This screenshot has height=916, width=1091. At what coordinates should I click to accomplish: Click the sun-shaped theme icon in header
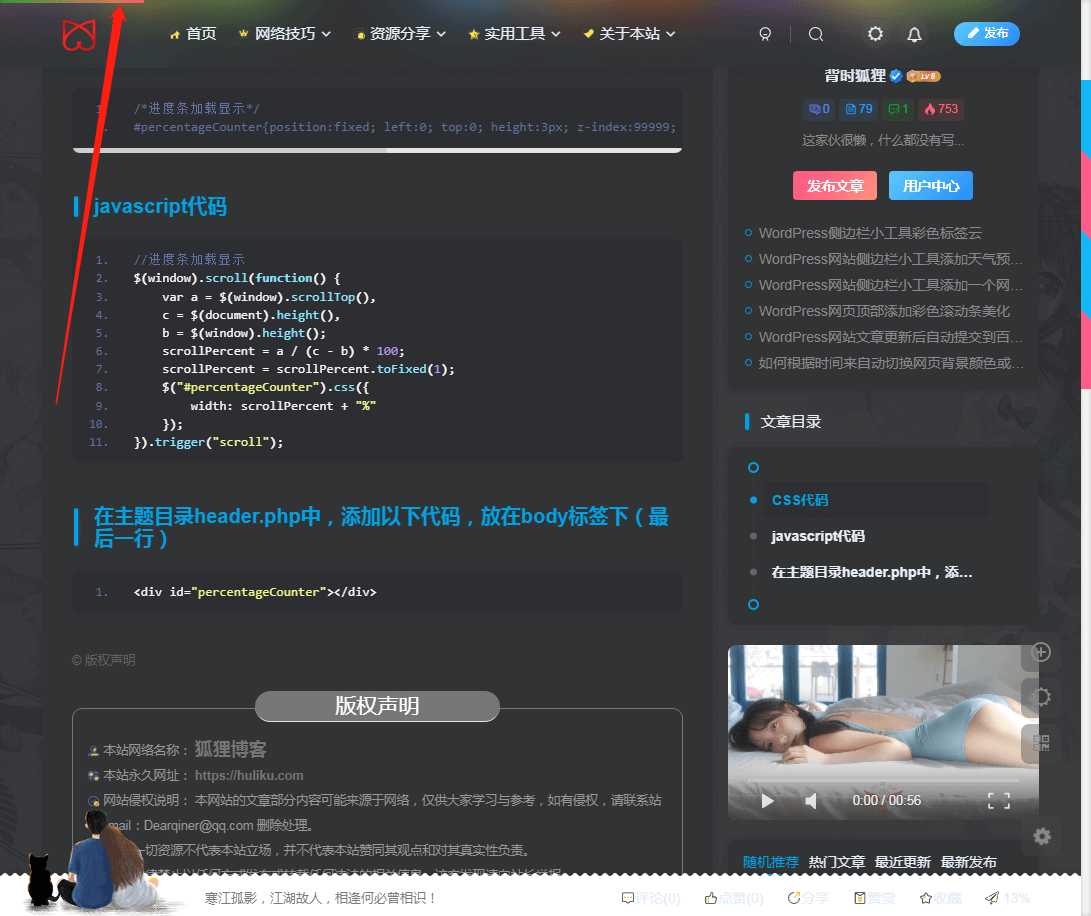[875, 34]
